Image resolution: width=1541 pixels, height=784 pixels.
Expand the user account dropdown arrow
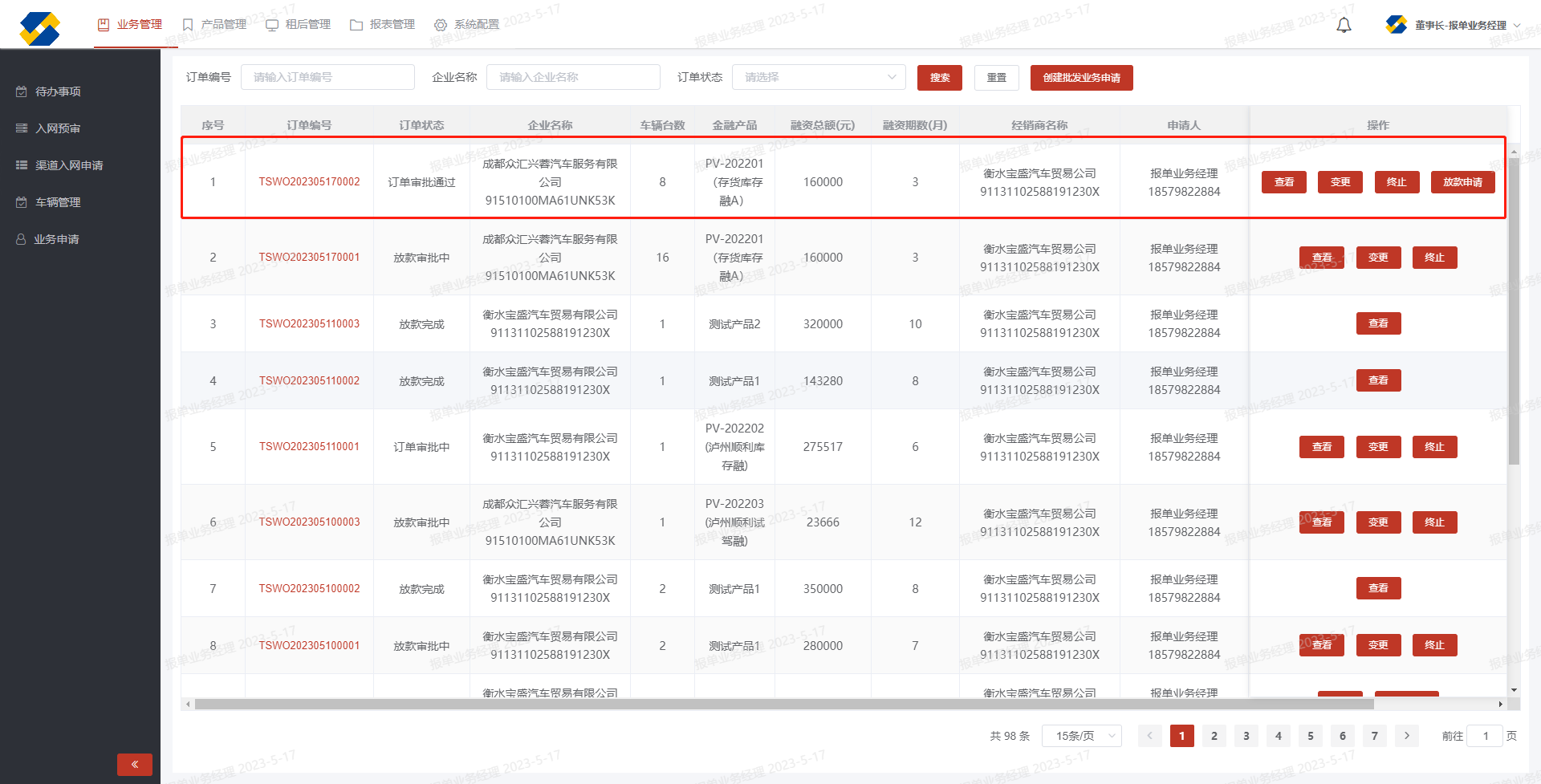coord(1517,26)
